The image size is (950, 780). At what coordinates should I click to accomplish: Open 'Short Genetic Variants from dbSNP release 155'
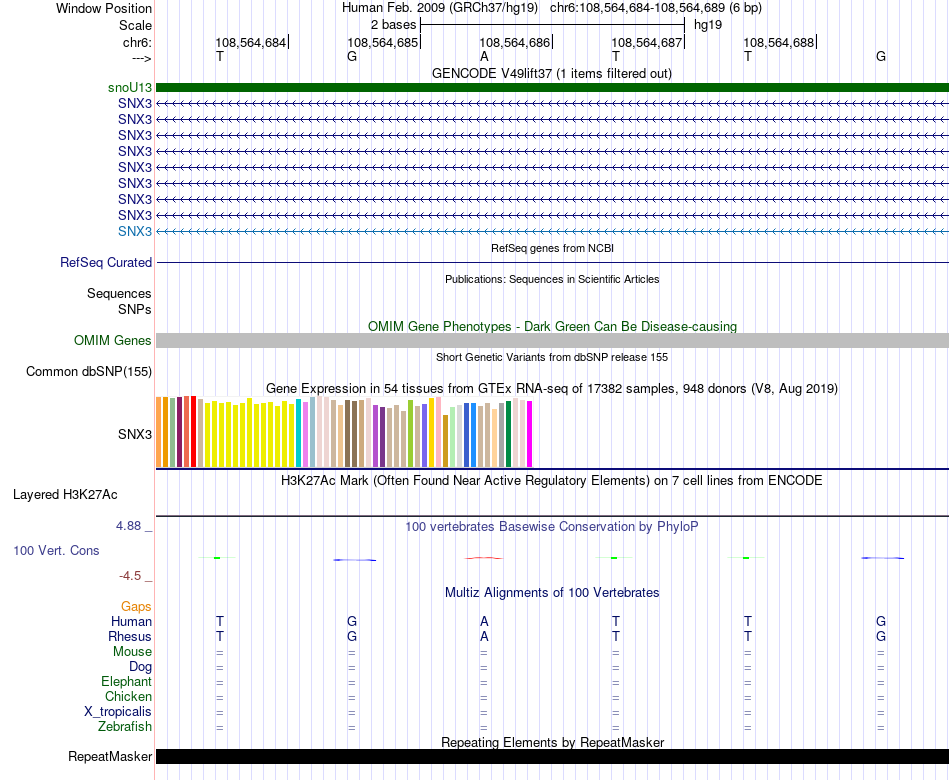tap(552, 358)
